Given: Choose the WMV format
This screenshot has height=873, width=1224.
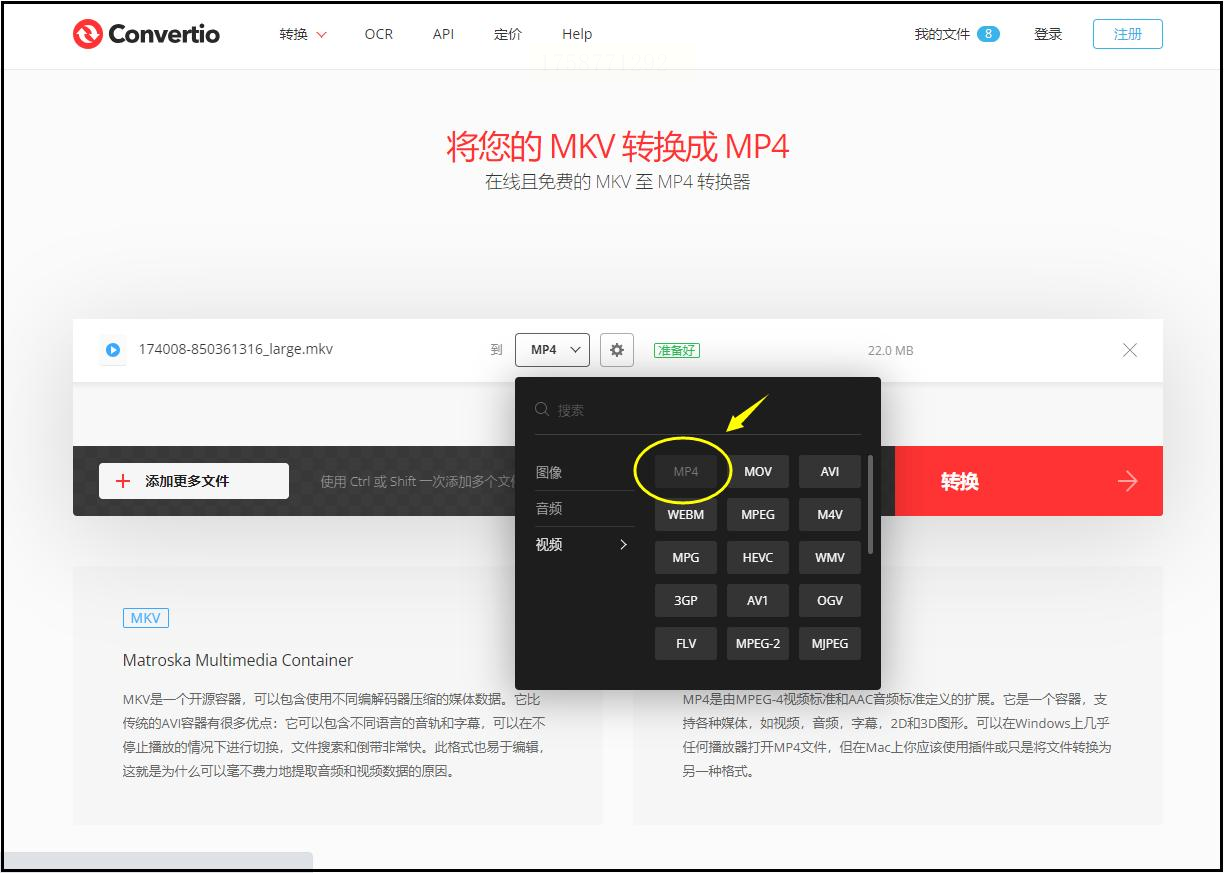Looking at the screenshot, I should 830,558.
